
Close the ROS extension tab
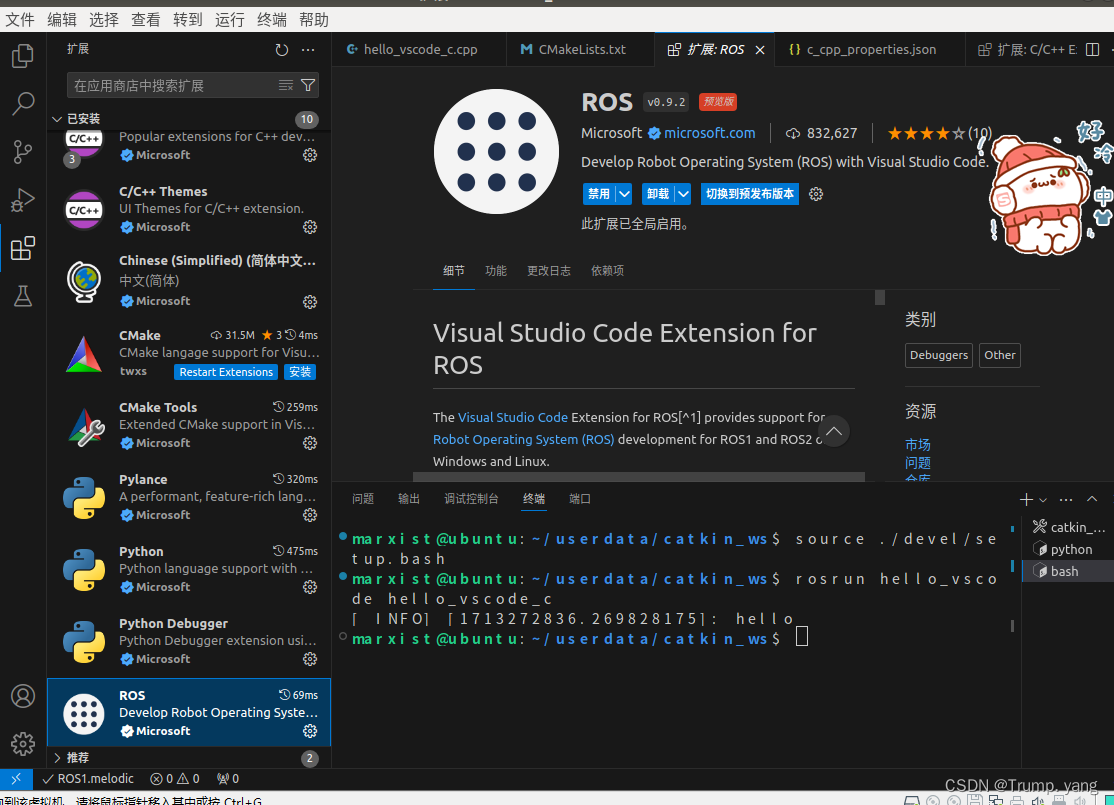(760, 50)
